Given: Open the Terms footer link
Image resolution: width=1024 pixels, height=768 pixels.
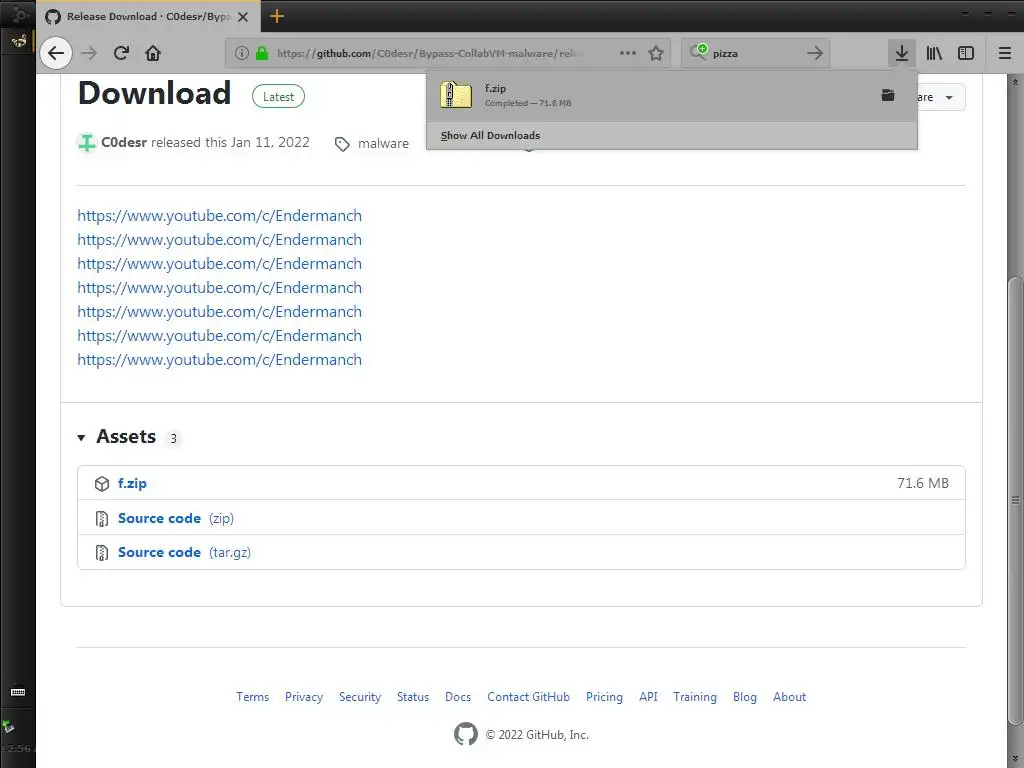Looking at the screenshot, I should click(x=253, y=697).
